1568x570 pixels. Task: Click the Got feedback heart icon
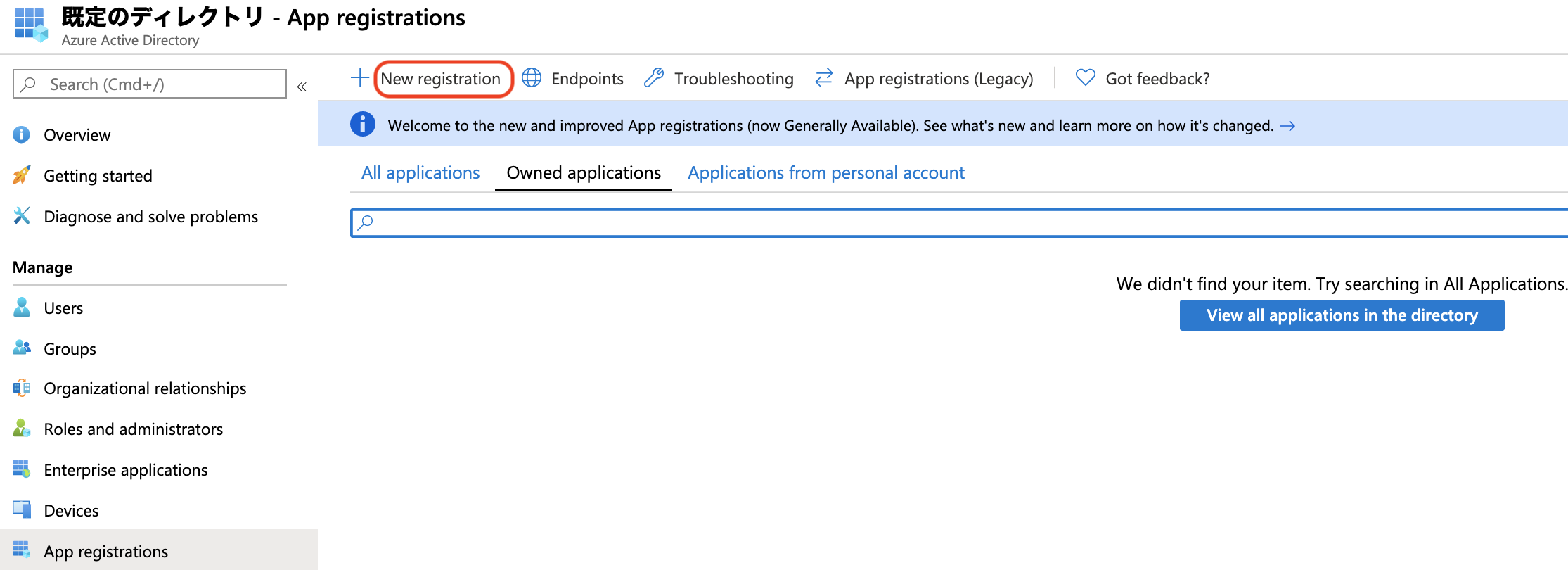click(1086, 78)
